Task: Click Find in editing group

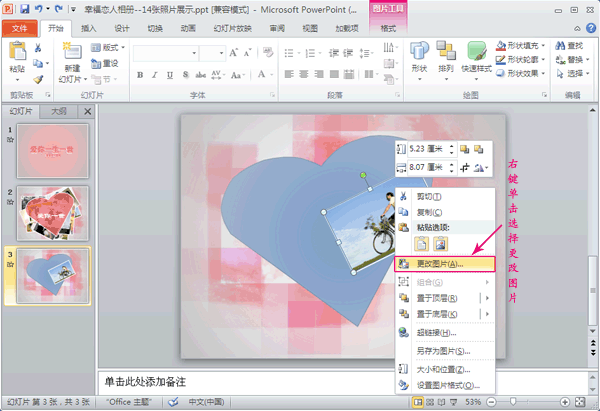Action: (569, 46)
